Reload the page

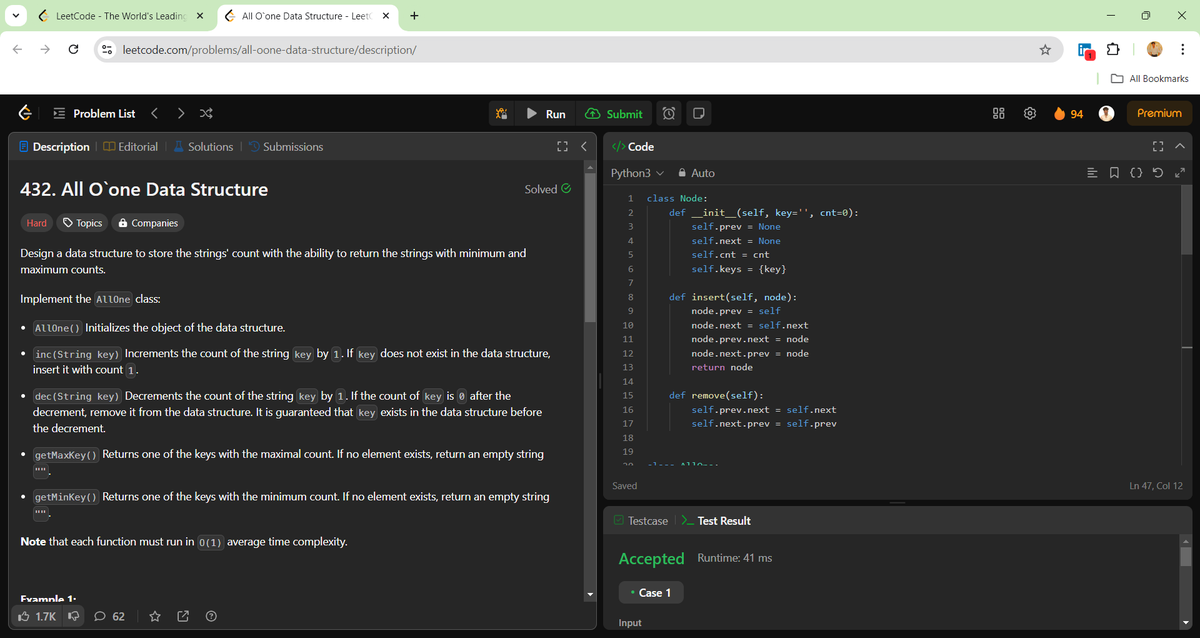(75, 49)
